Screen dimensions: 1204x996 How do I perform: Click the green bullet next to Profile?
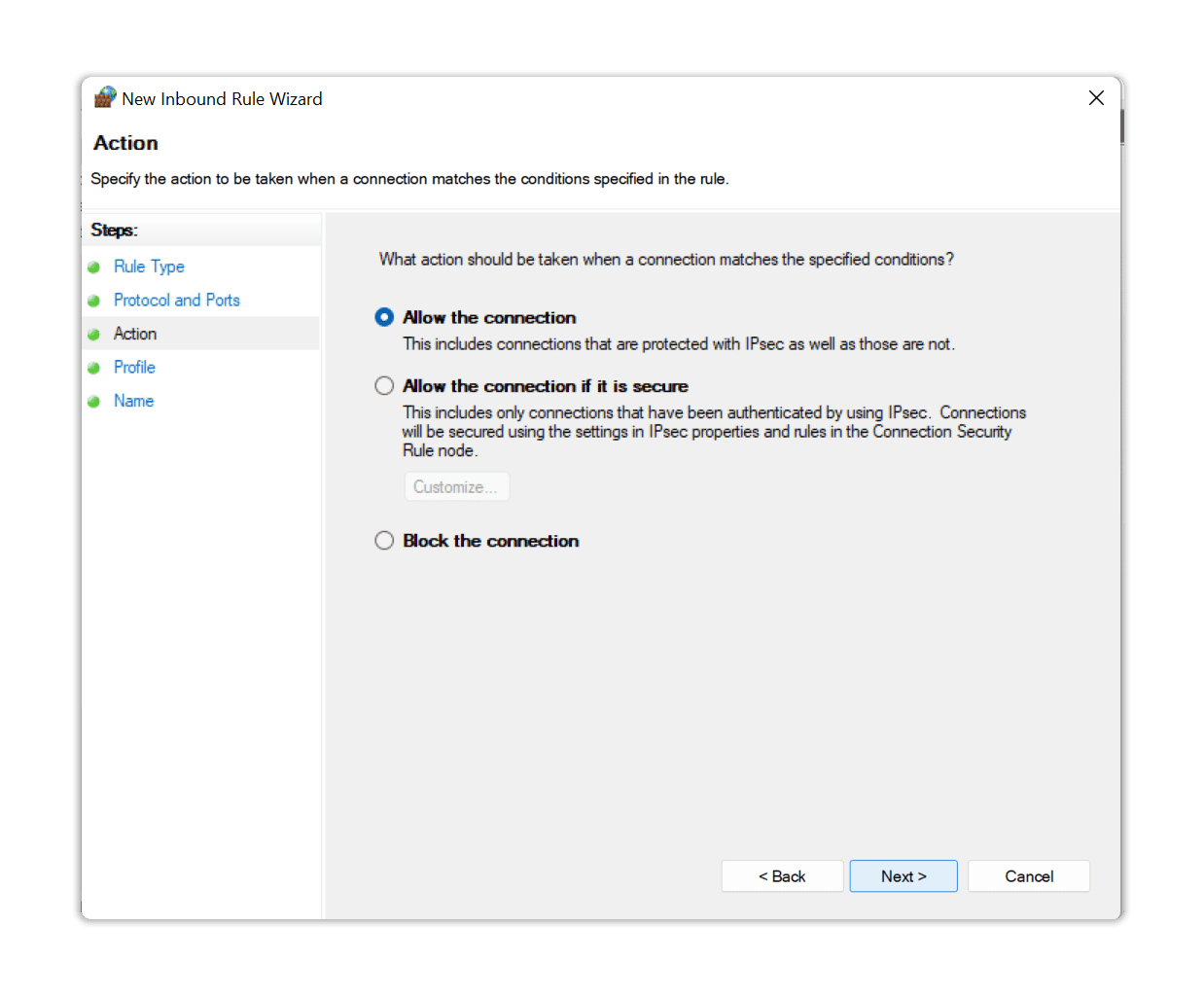click(x=94, y=368)
